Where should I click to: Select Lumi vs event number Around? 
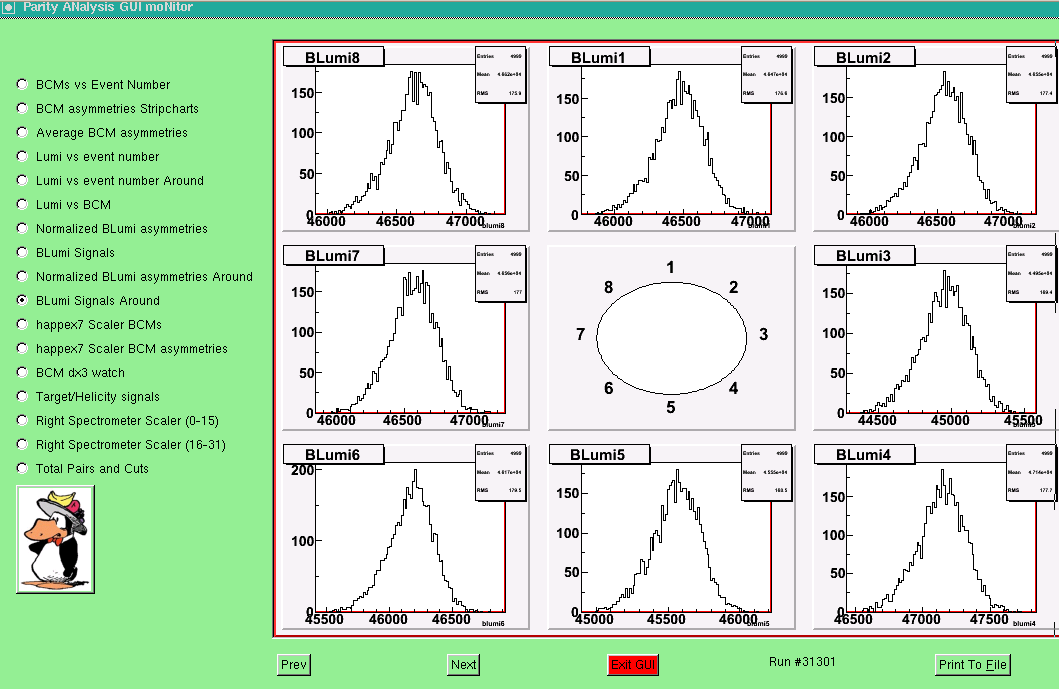[22, 180]
